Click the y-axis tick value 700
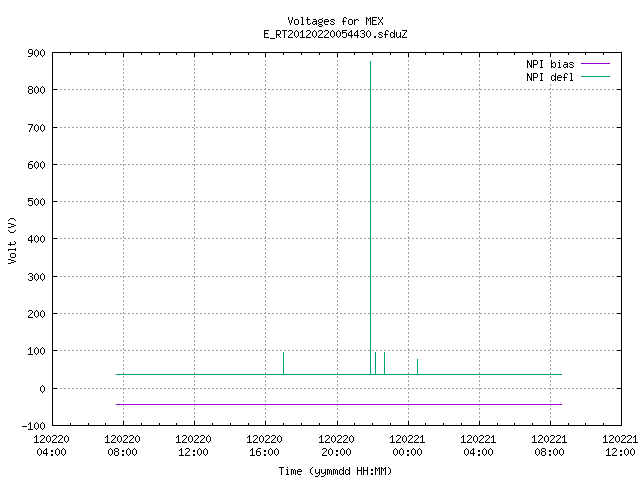The height and width of the screenshot is (480, 640). pos(36,128)
